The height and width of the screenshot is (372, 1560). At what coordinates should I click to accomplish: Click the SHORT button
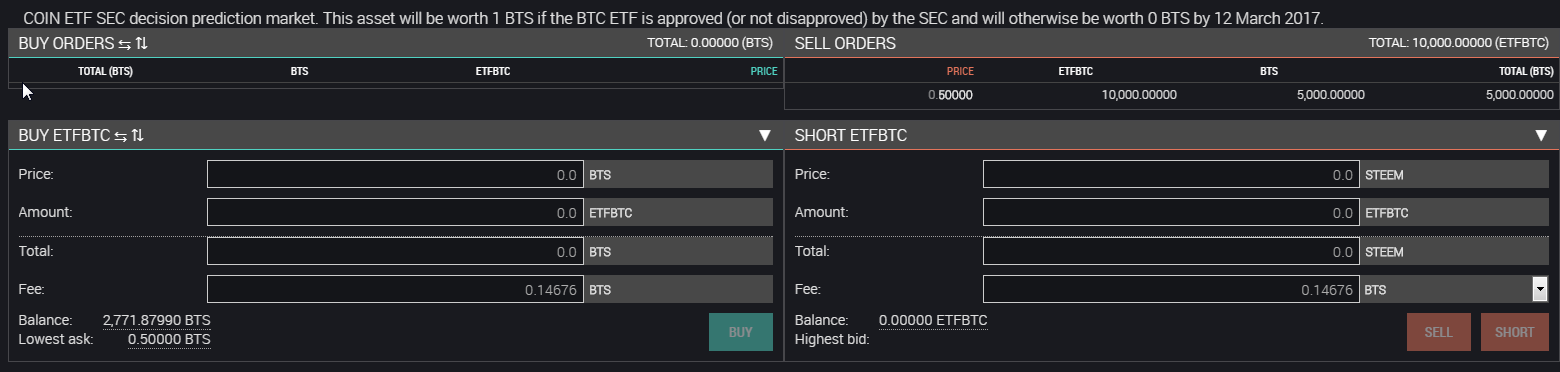click(x=1514, y=332)
